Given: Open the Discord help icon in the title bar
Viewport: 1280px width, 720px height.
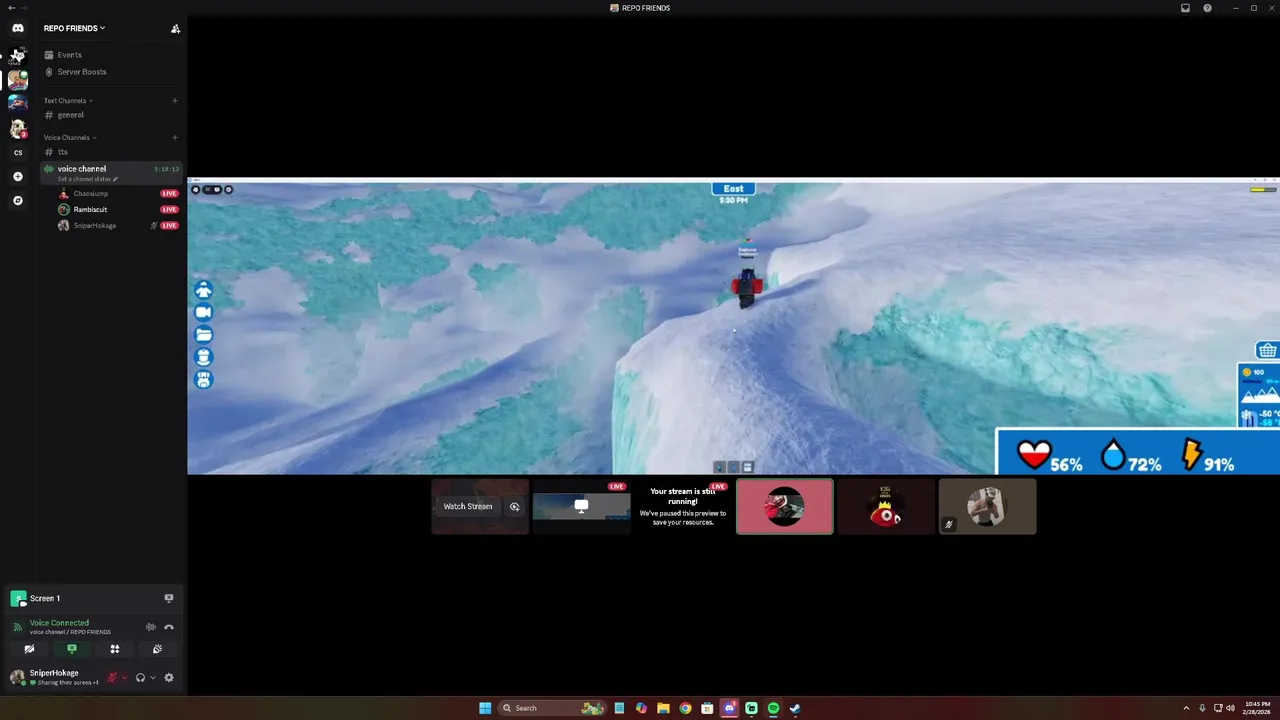Looking at the screenshot, I should pyautogui.click(x=1207, y=8).
